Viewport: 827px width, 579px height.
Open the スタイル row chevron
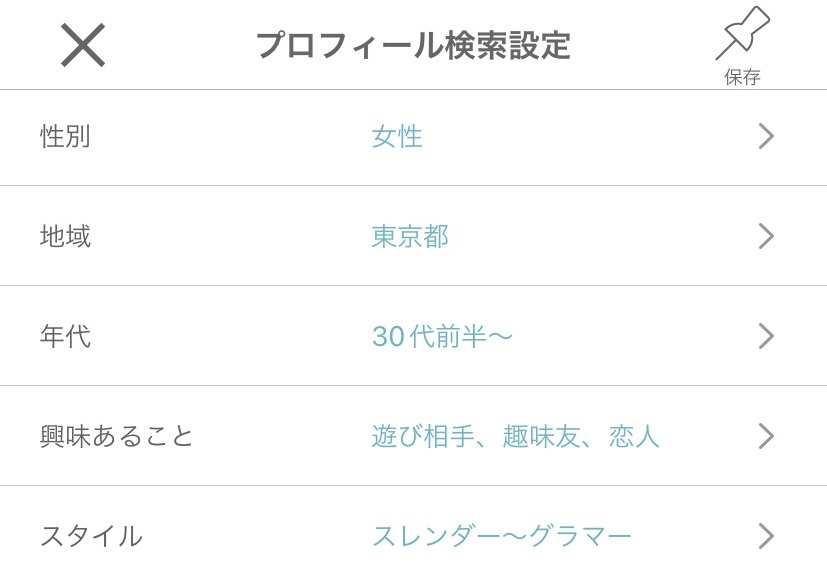[766, 536]
